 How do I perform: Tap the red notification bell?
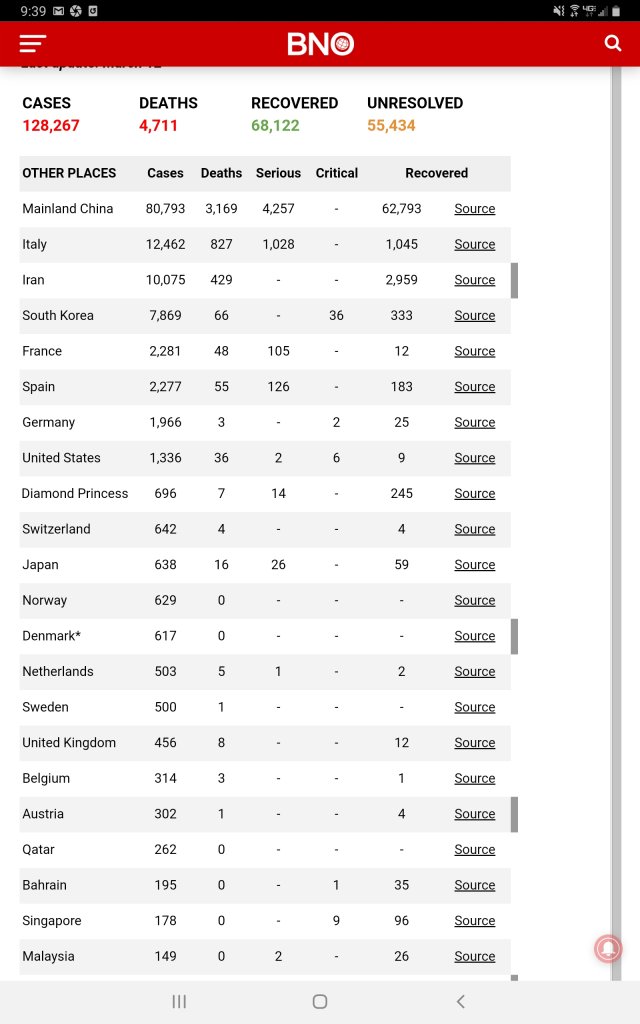(608, 948)
